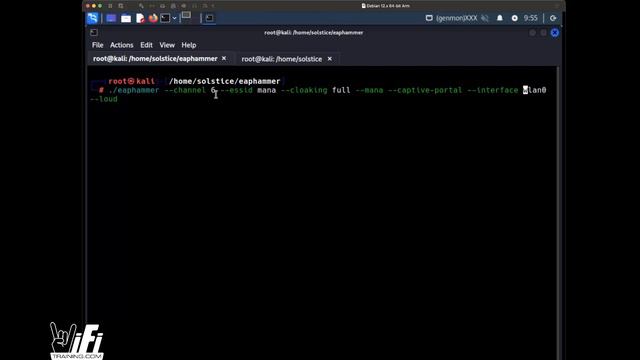Image resolution: width=640 pixels, height=360 pixels.
Task: Click the --captive-portal flag text
Action: point(425,90)
